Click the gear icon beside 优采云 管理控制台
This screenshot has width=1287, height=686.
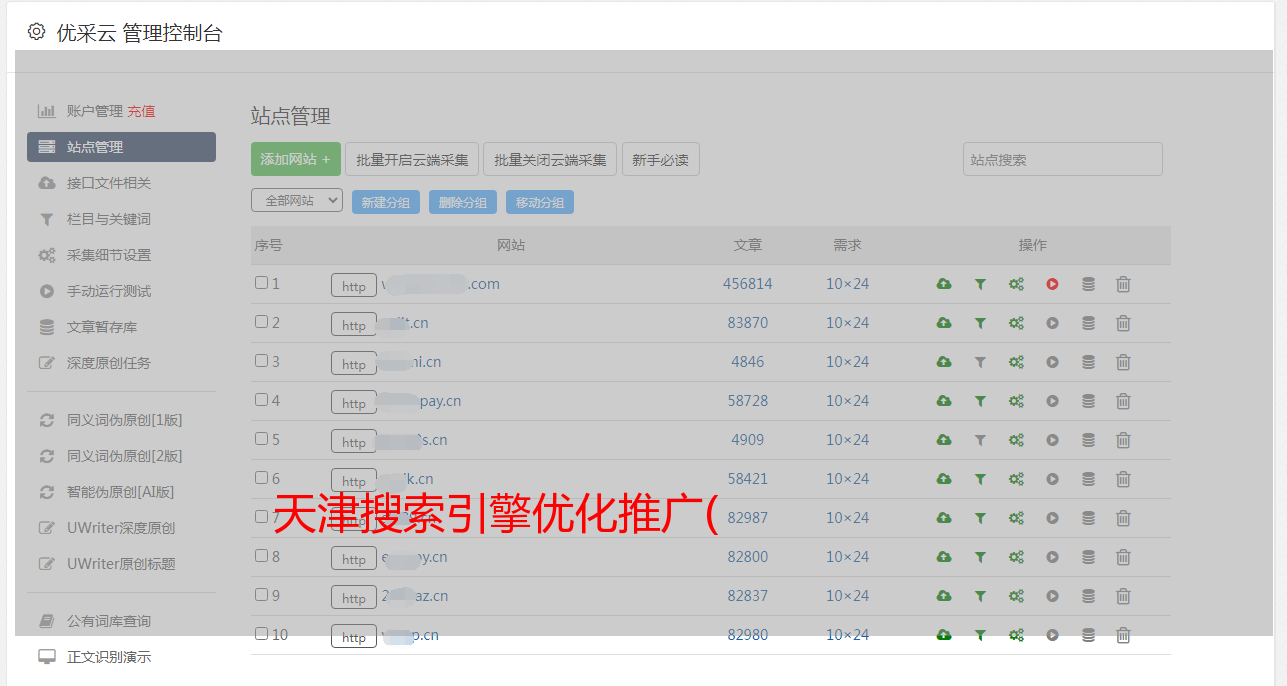[37, 32]
